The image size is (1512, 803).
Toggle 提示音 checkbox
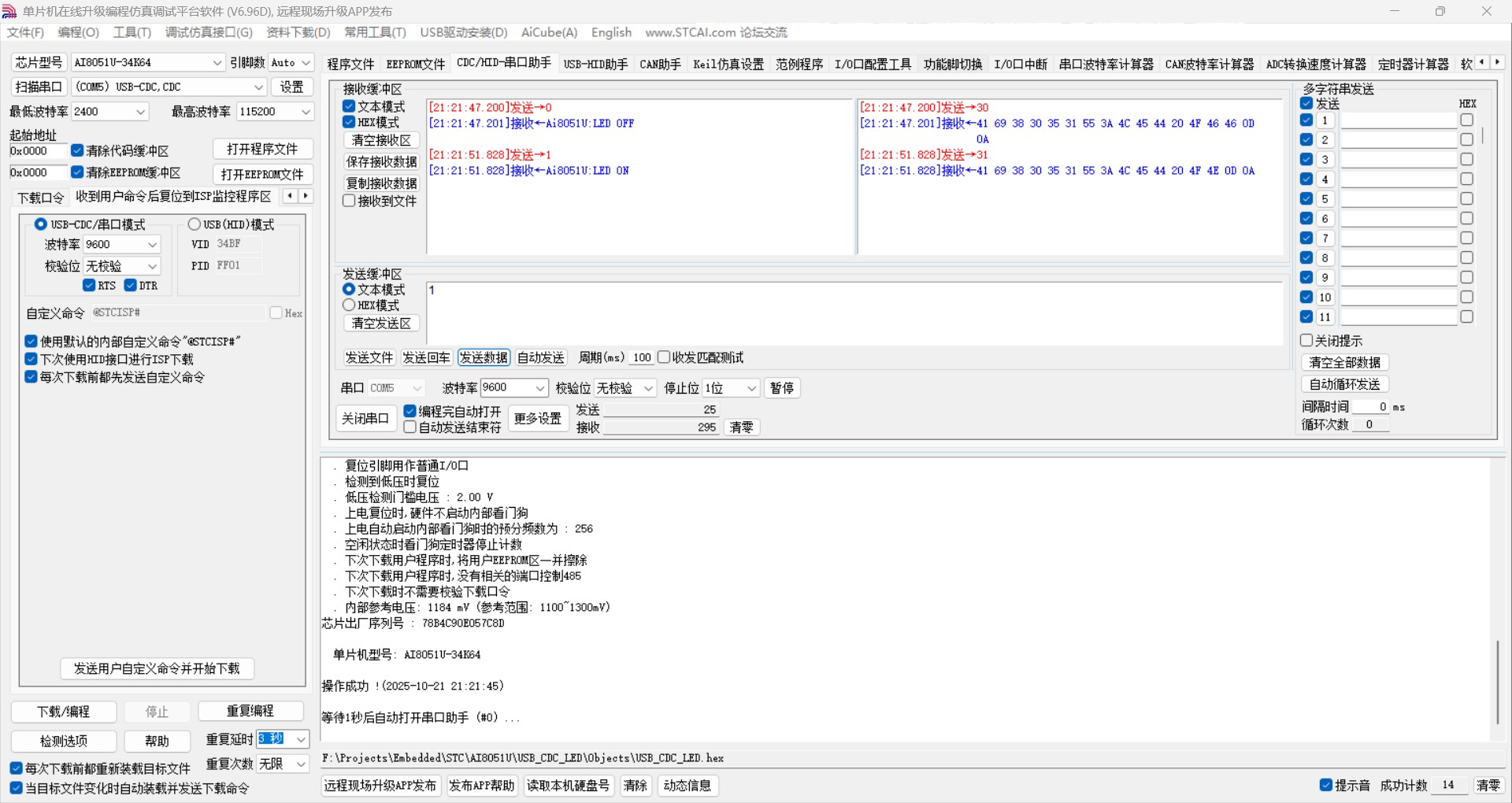[x=1326, y=785]
